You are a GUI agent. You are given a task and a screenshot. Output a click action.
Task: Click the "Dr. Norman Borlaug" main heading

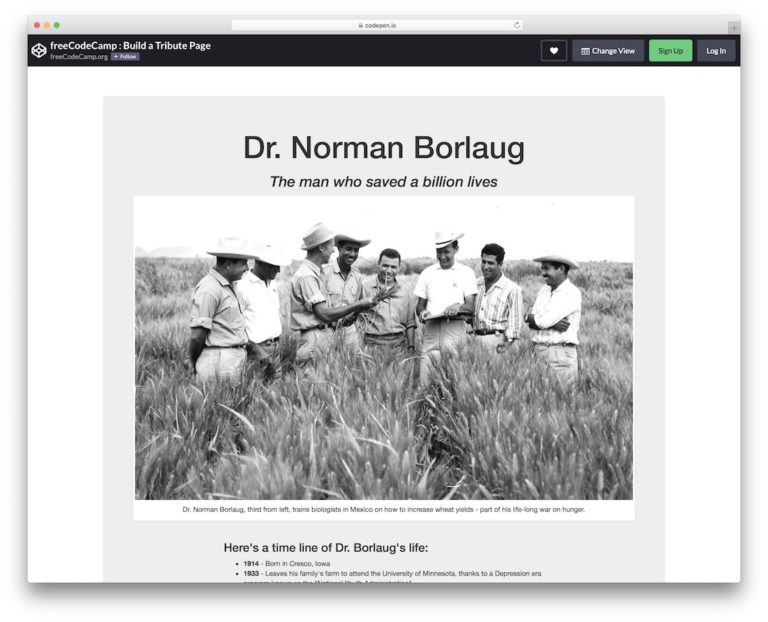(384, 148)
